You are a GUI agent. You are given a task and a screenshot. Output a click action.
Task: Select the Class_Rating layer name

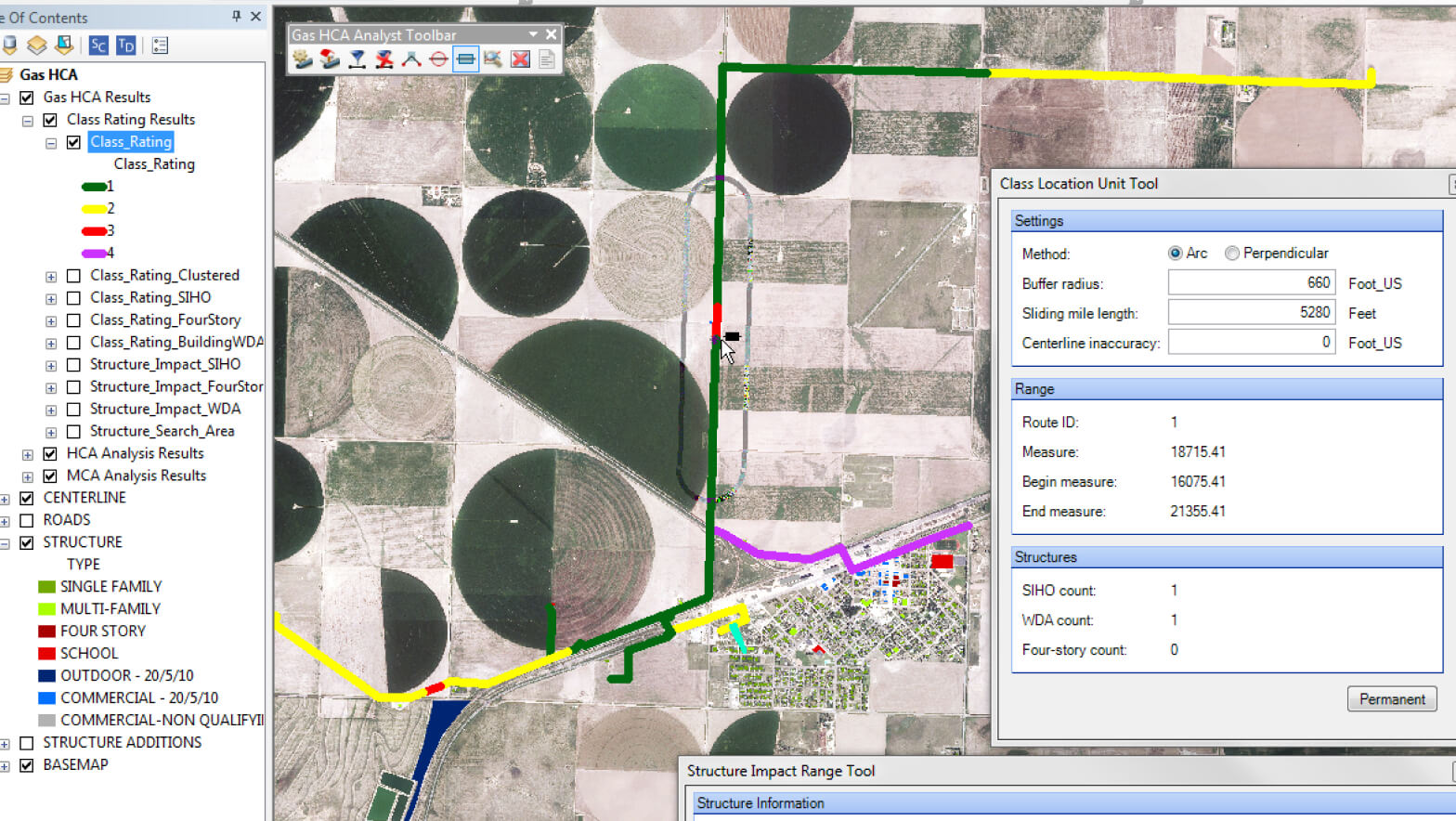[x=131, y=142]
